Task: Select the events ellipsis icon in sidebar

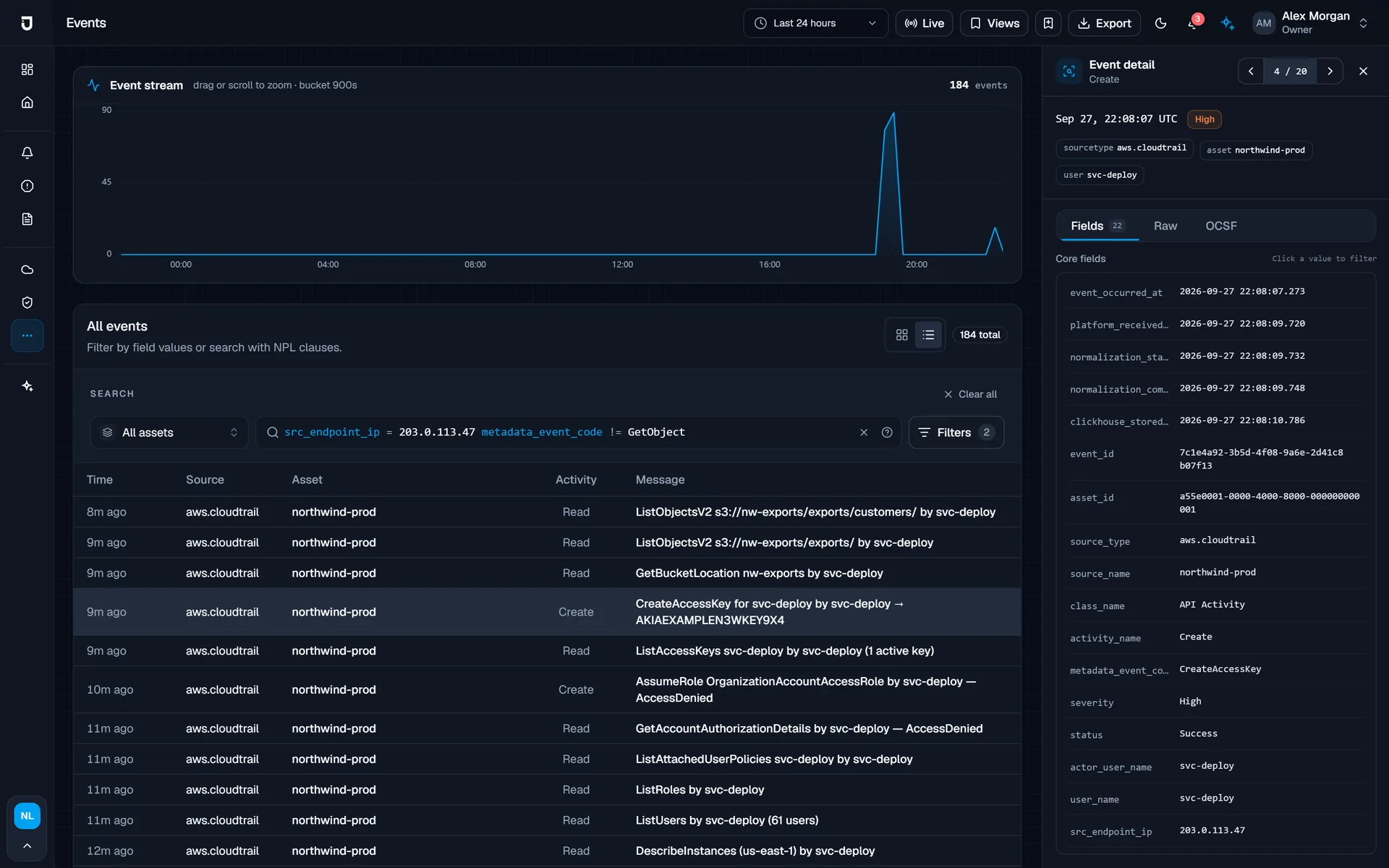Action: point(27,336)
